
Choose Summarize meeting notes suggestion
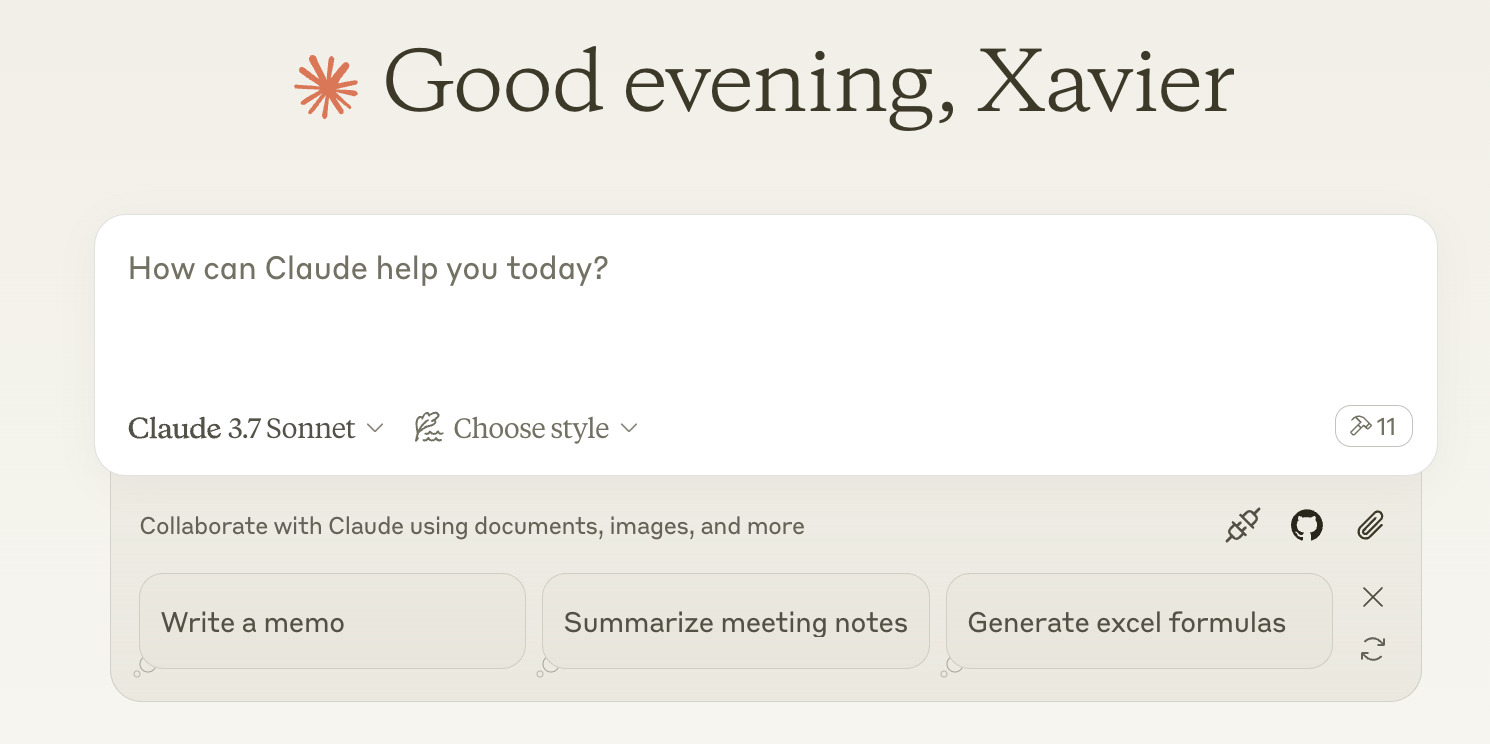coord(735,622)
